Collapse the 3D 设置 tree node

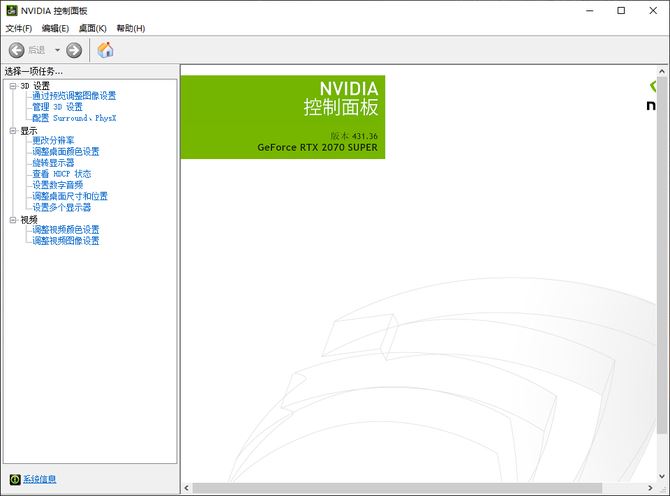[x=13, y=85]
